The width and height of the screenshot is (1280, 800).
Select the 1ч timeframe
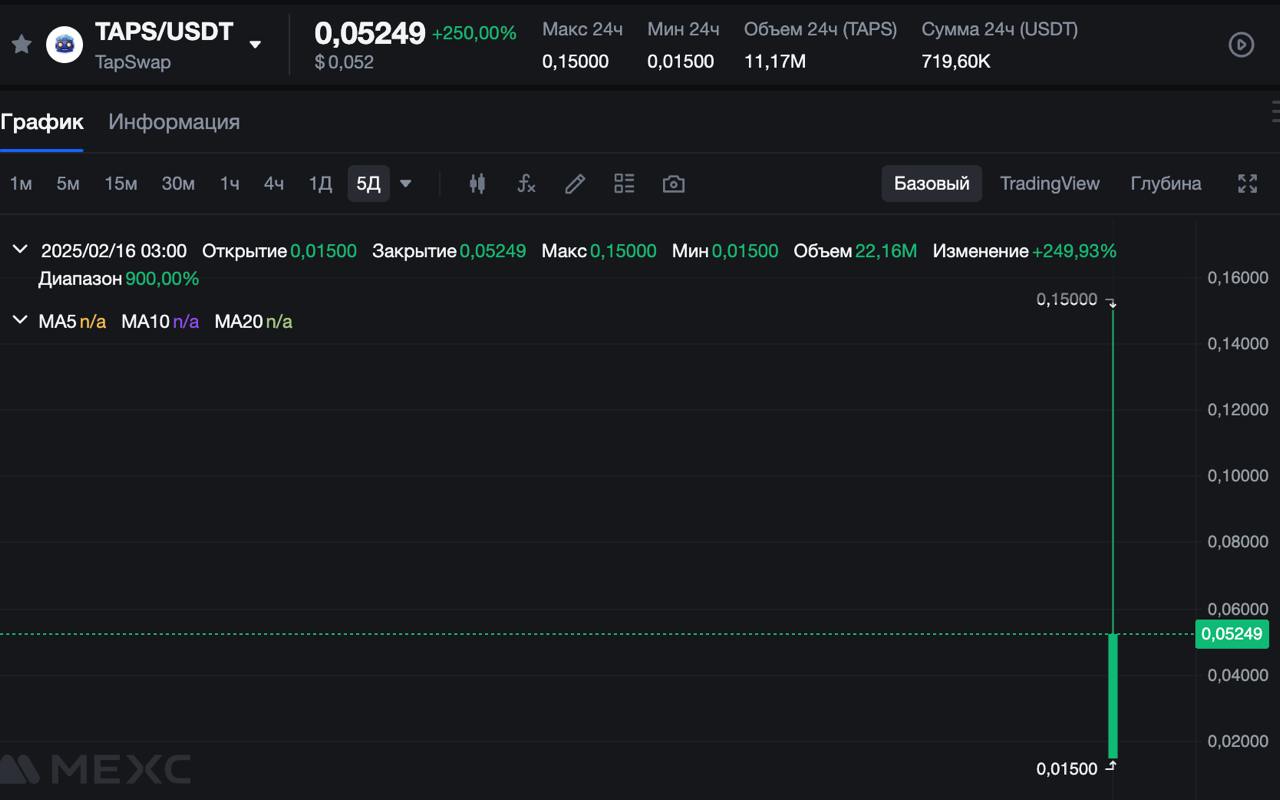230,184
